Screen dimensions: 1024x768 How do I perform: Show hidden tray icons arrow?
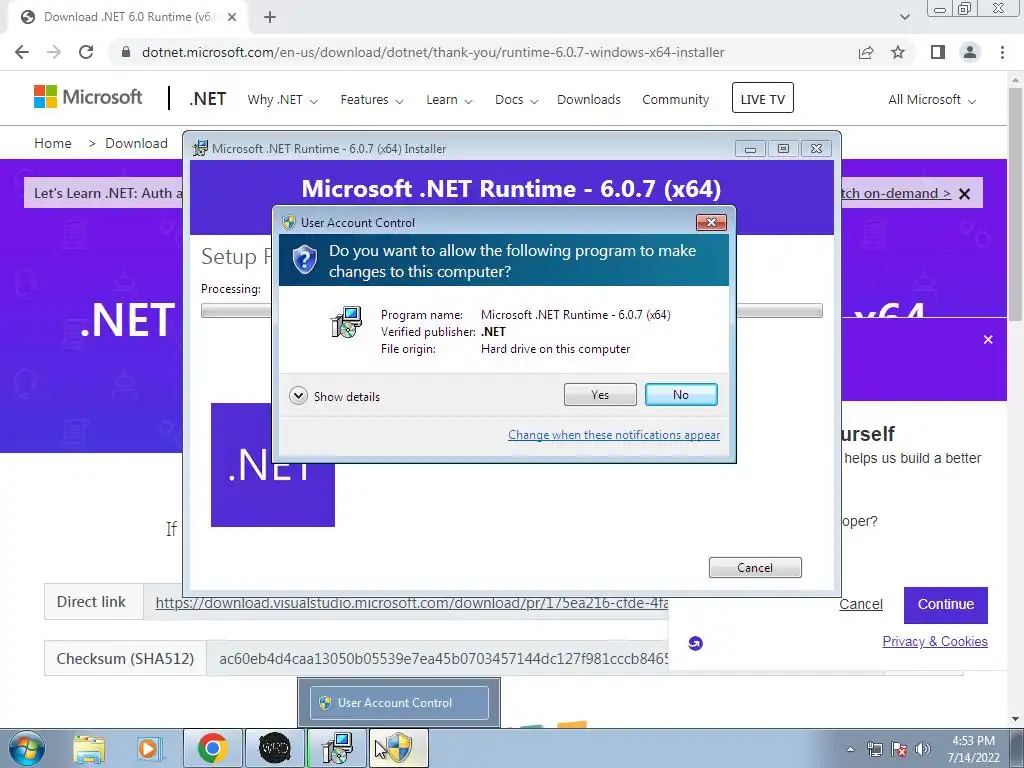(x=850, y=749)
